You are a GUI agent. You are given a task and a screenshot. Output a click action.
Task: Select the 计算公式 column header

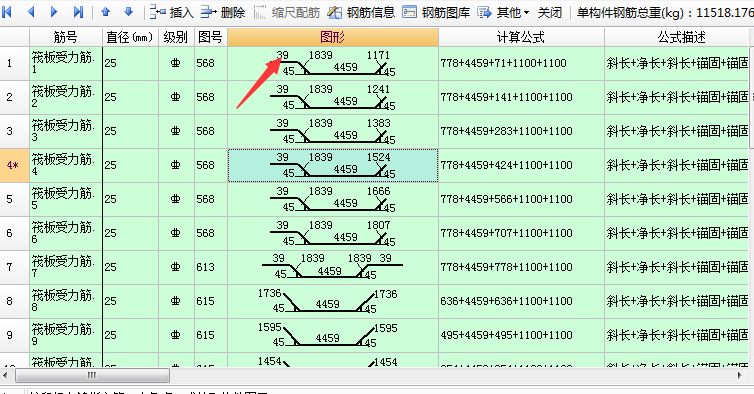[x=521, y=37]
